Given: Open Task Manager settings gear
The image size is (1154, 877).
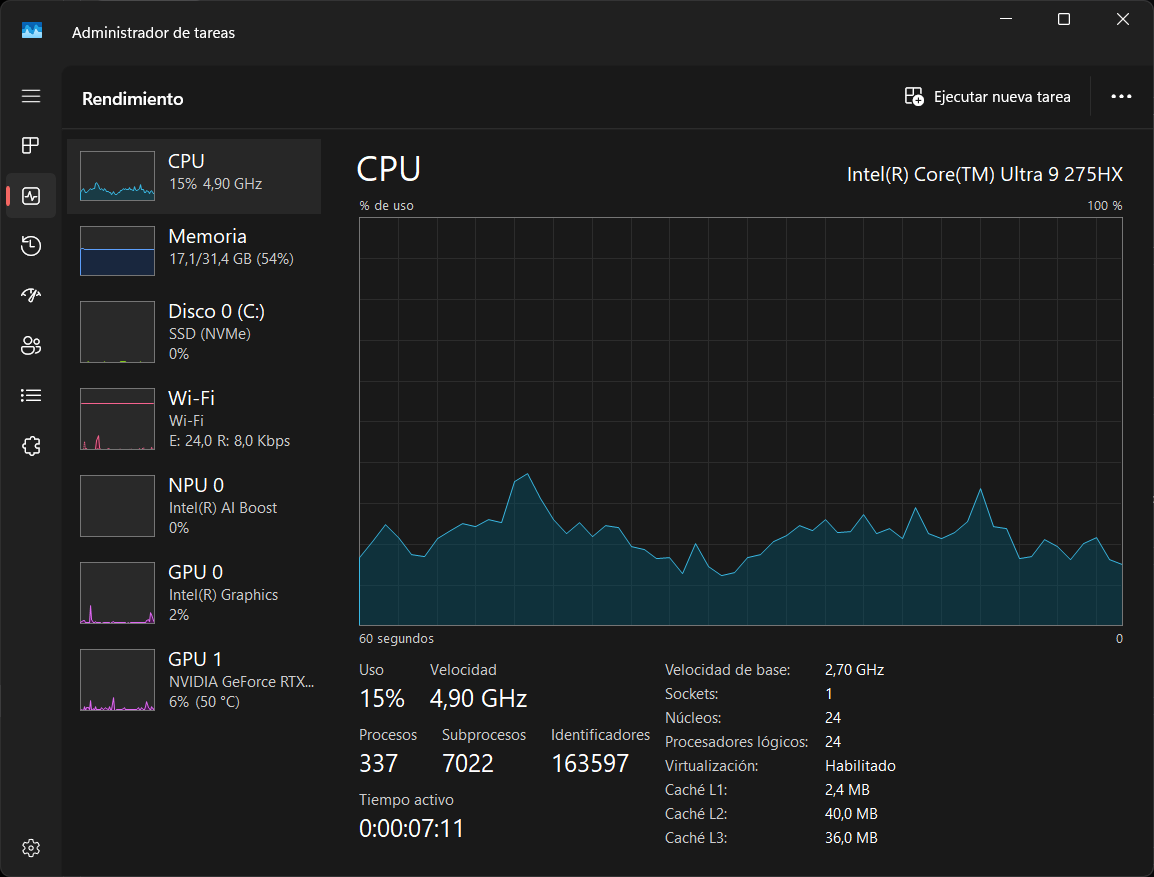Looking at the screenshot, I should pos(31,848).
